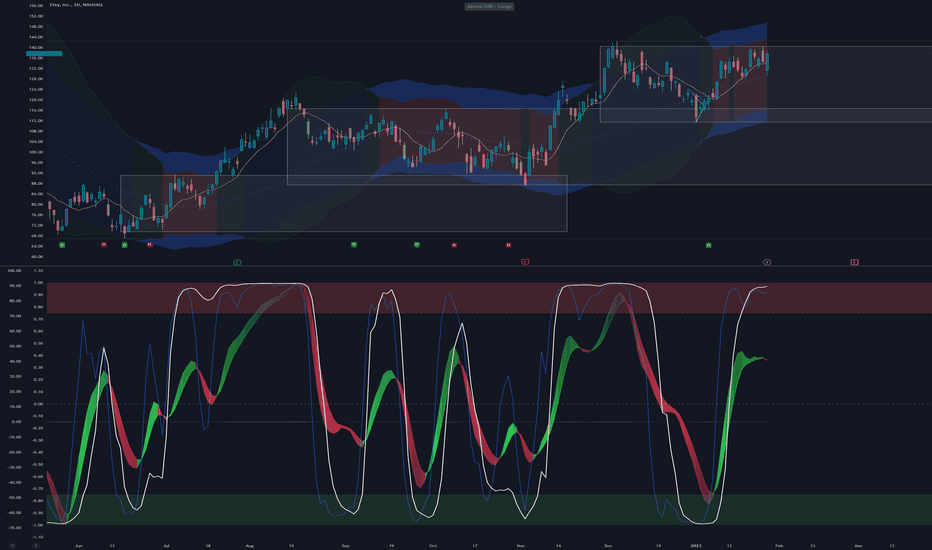Click the teal current price label on axis
The height and width of the screenshot is (550, 932).
coord(44,54)
